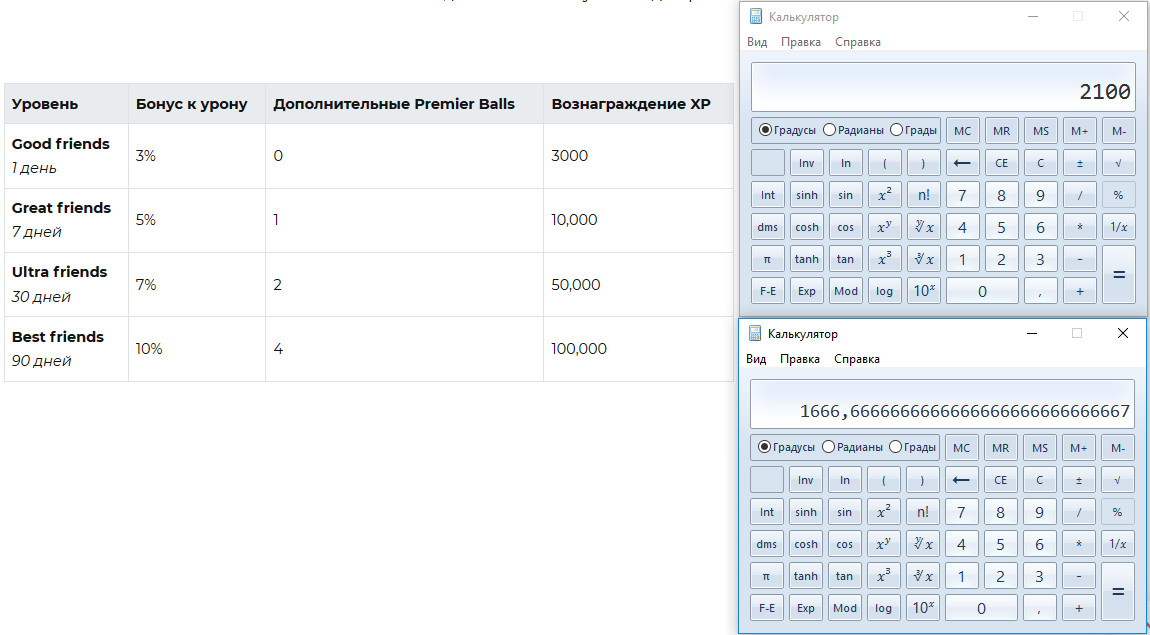Click digit 0 in bottom calculator

tap(981, 608)
